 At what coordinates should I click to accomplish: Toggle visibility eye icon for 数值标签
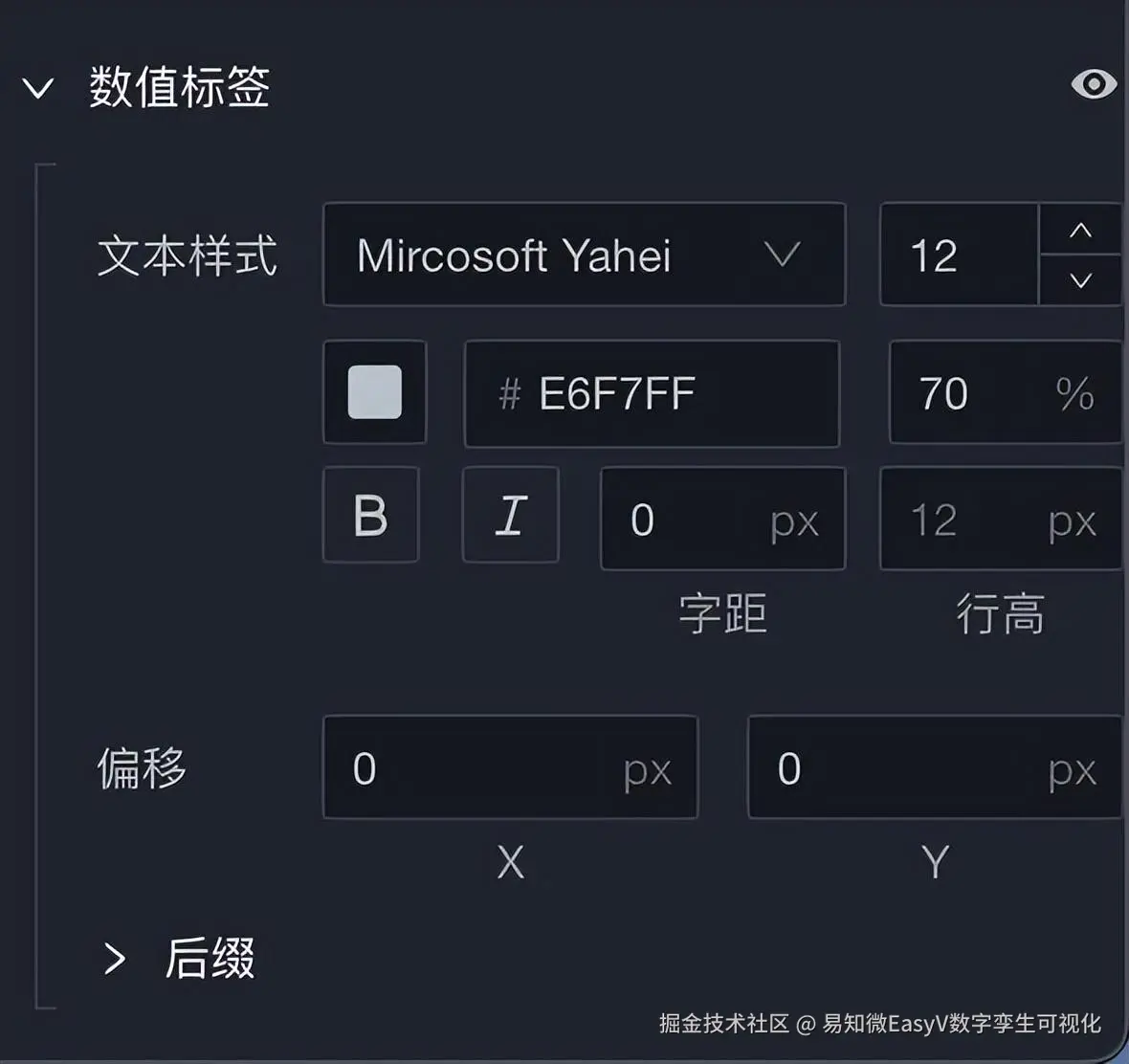pyautogui.click(x=1094, y=84)
